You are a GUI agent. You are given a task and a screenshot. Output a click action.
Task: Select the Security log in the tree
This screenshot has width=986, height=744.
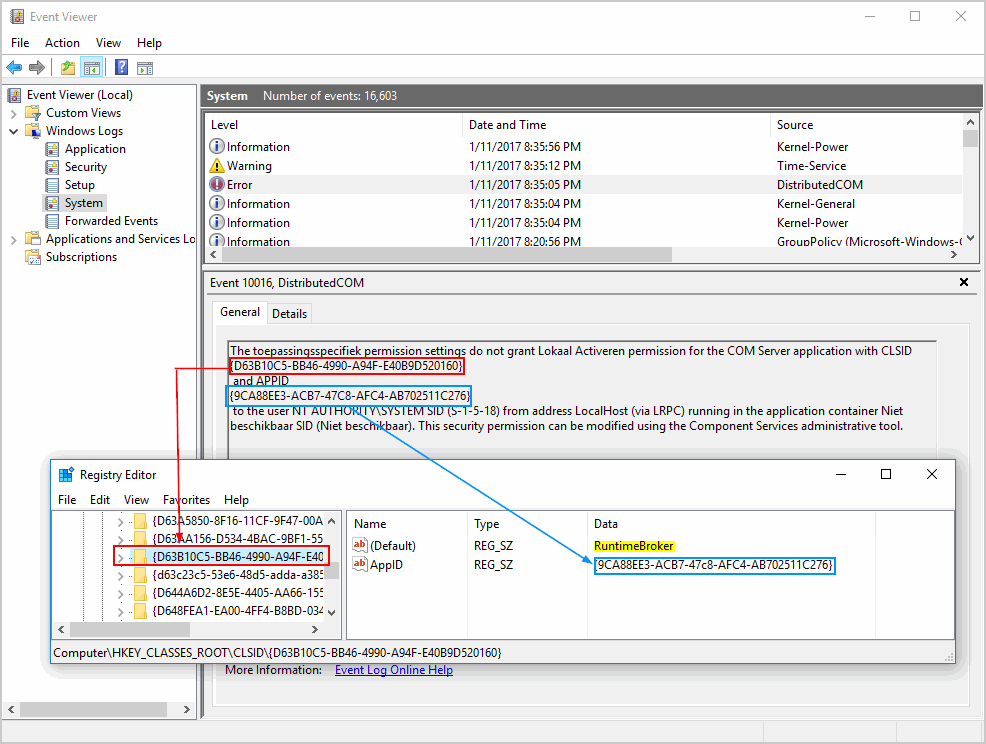(x=85, y=167)
